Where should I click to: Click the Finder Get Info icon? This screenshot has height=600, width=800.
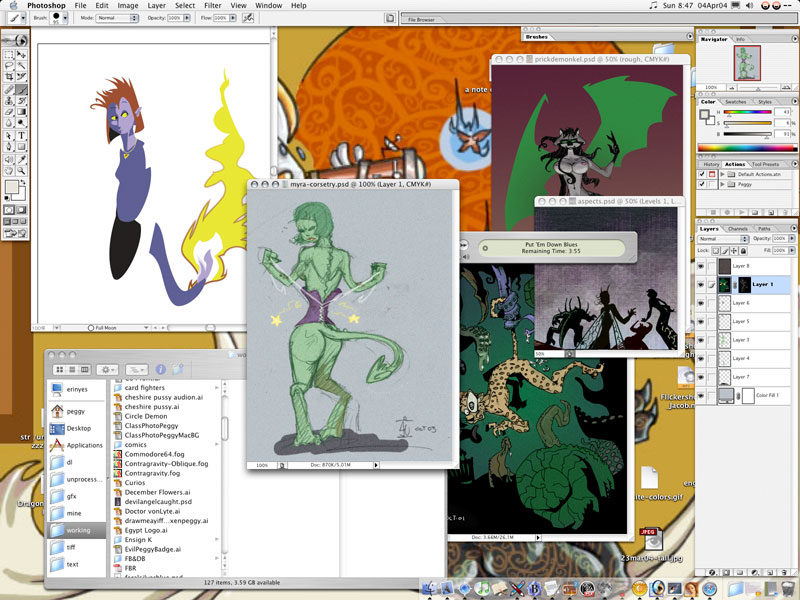point(160,369)
